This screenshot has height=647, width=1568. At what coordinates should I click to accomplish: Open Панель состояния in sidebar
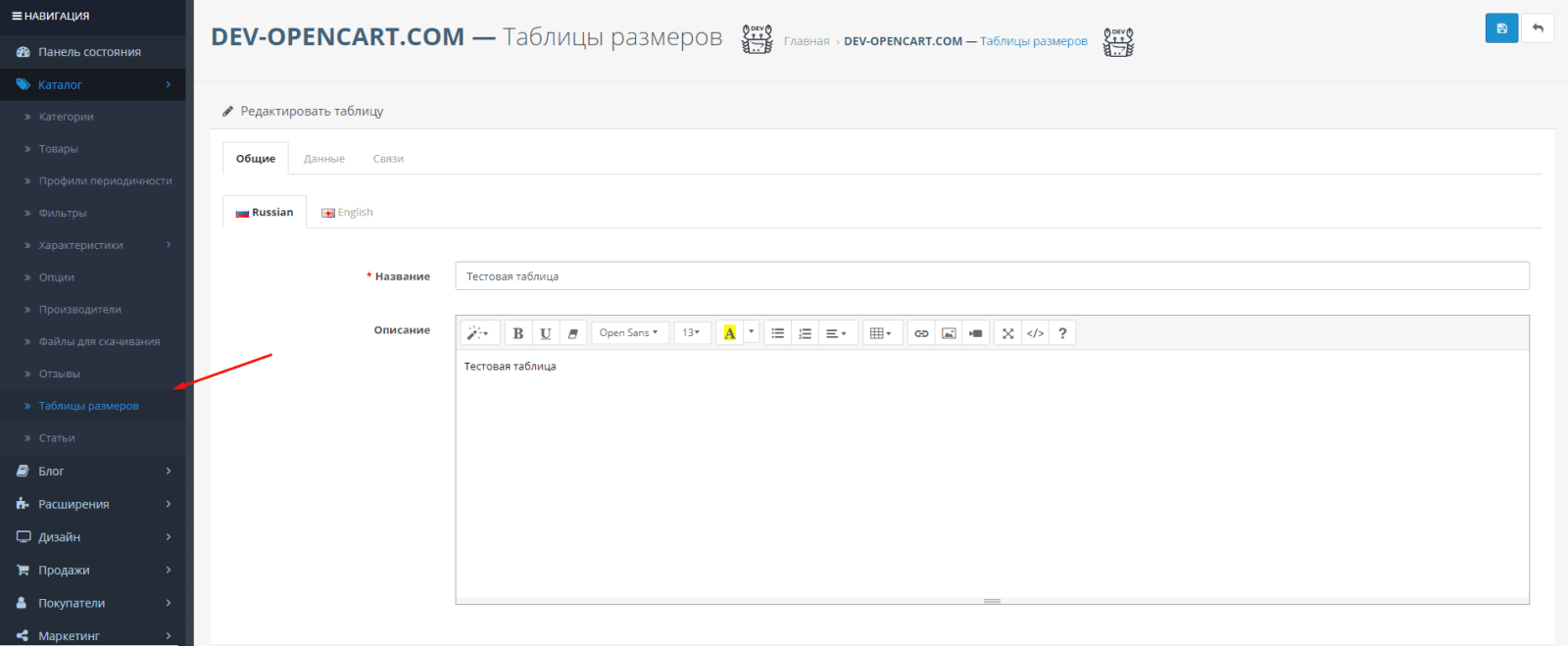pyautogui.click(x=93, y=52)
